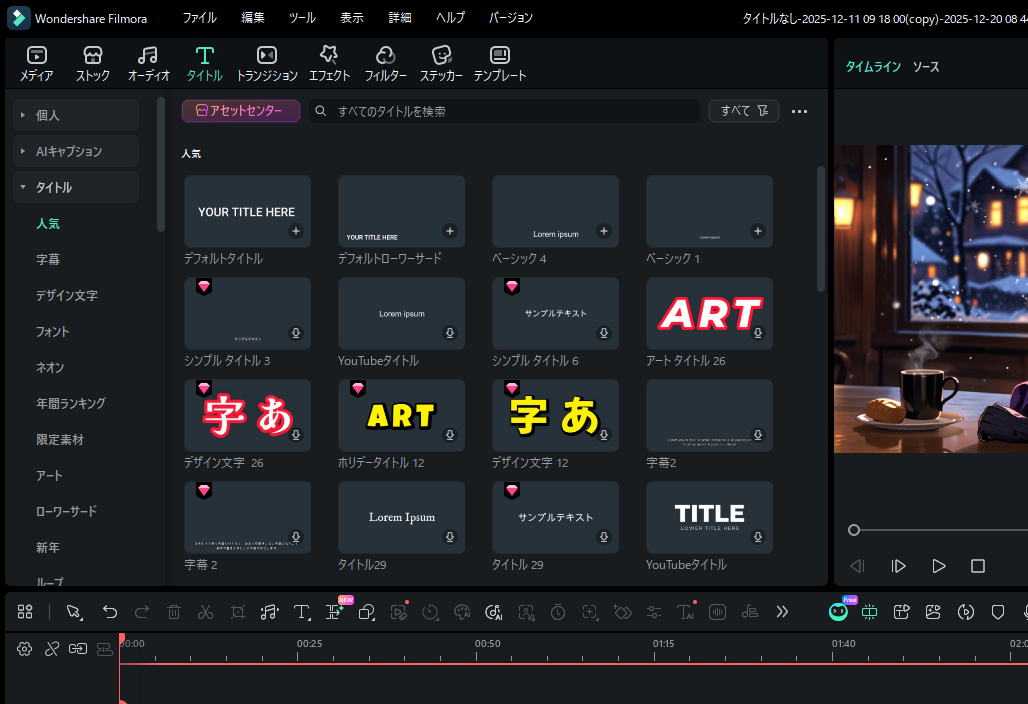The image size is (1028, 704).
Task: Select the ネオン subcategory
Action: point(50,368)
